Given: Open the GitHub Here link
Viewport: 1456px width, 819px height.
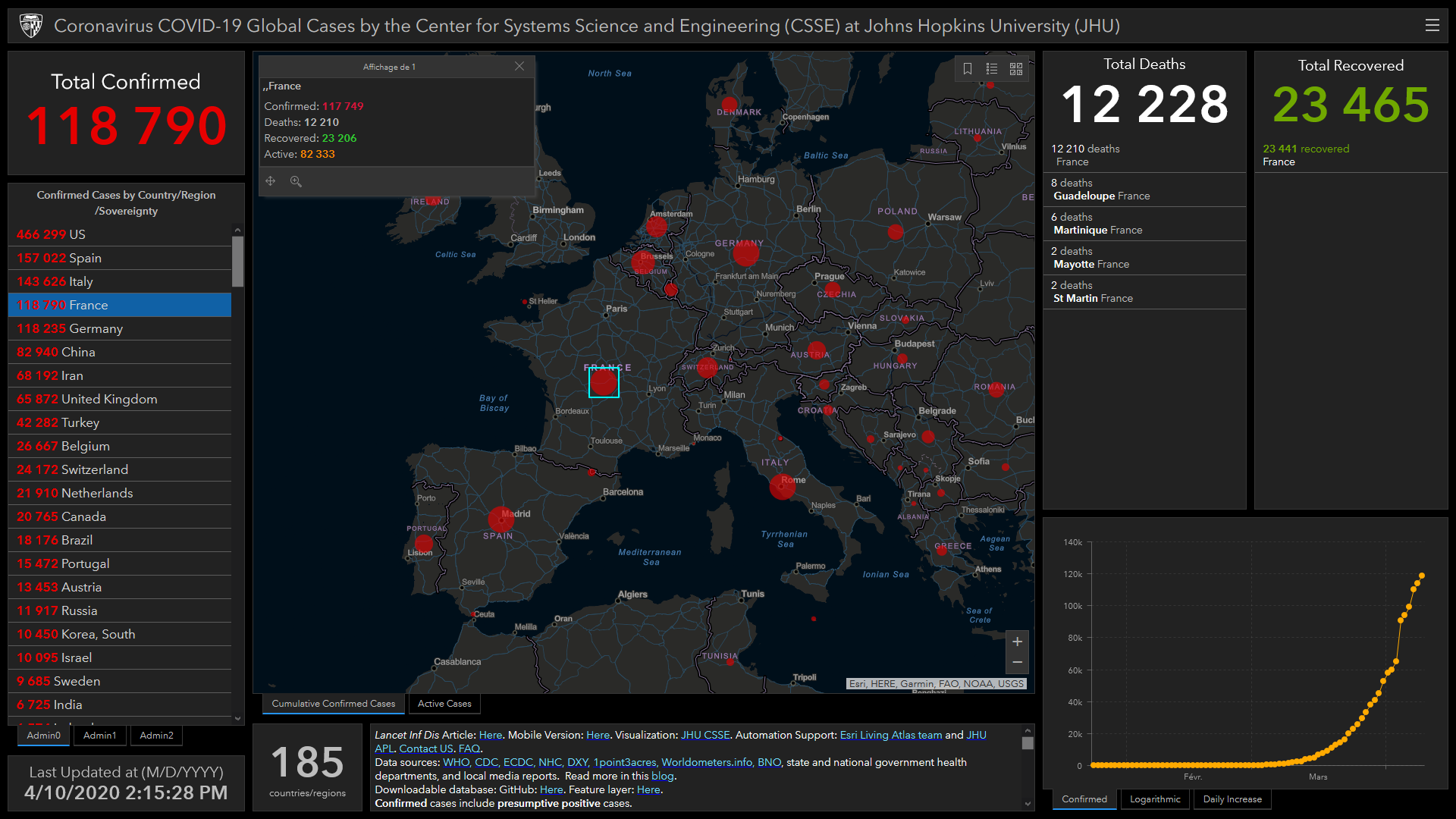Looking at the screenshot, I should pyautogui.click(x=551, y=789).
